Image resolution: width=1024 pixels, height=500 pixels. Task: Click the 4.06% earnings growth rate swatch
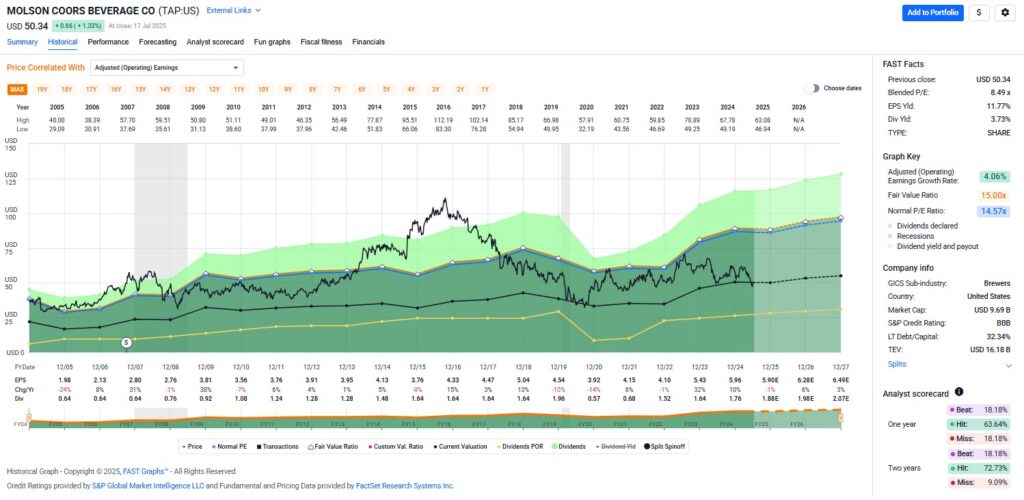pyautogui.click(x=995, y=177)
